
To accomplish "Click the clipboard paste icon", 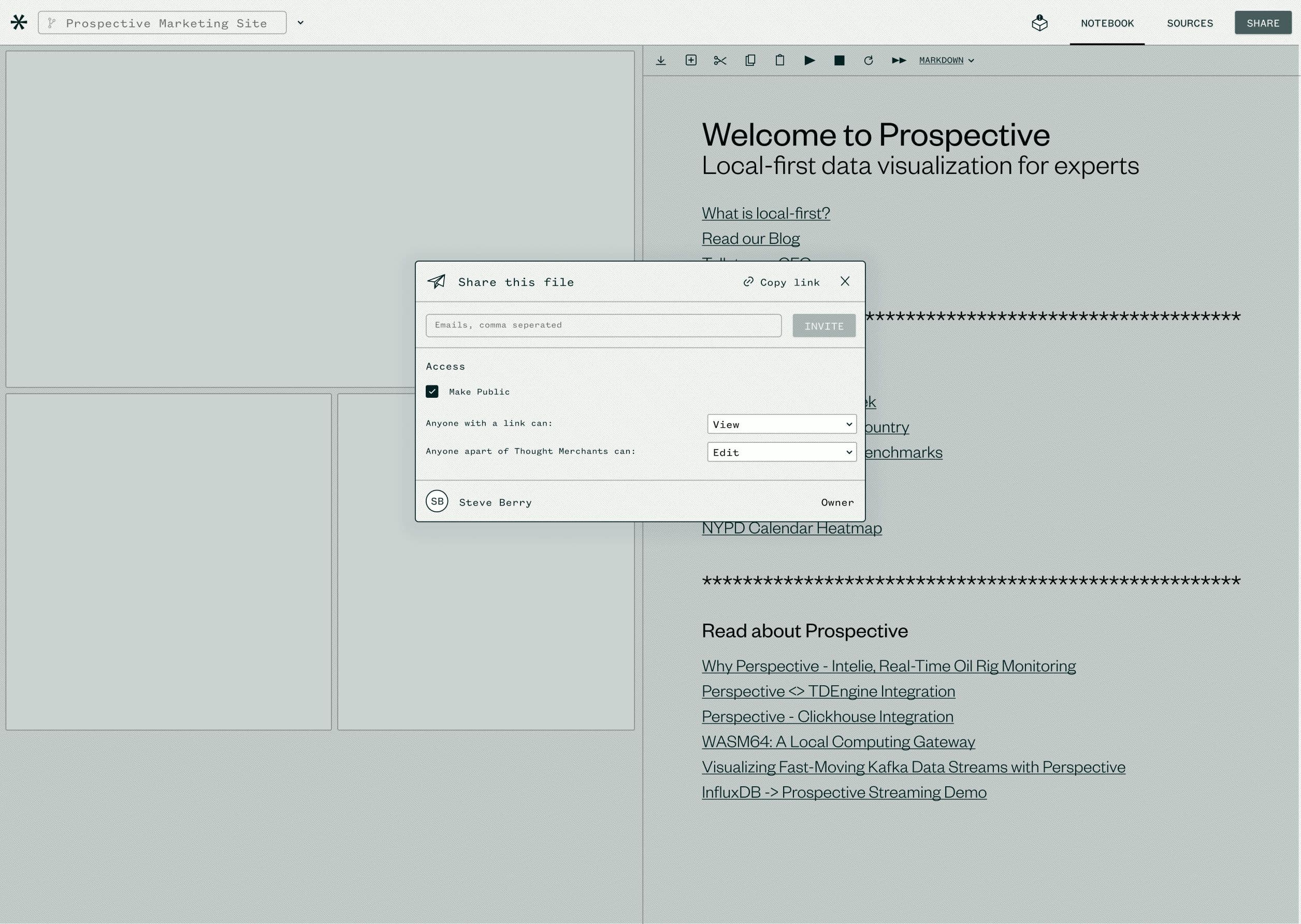I will pyautogui.click(x=780, y=60).
